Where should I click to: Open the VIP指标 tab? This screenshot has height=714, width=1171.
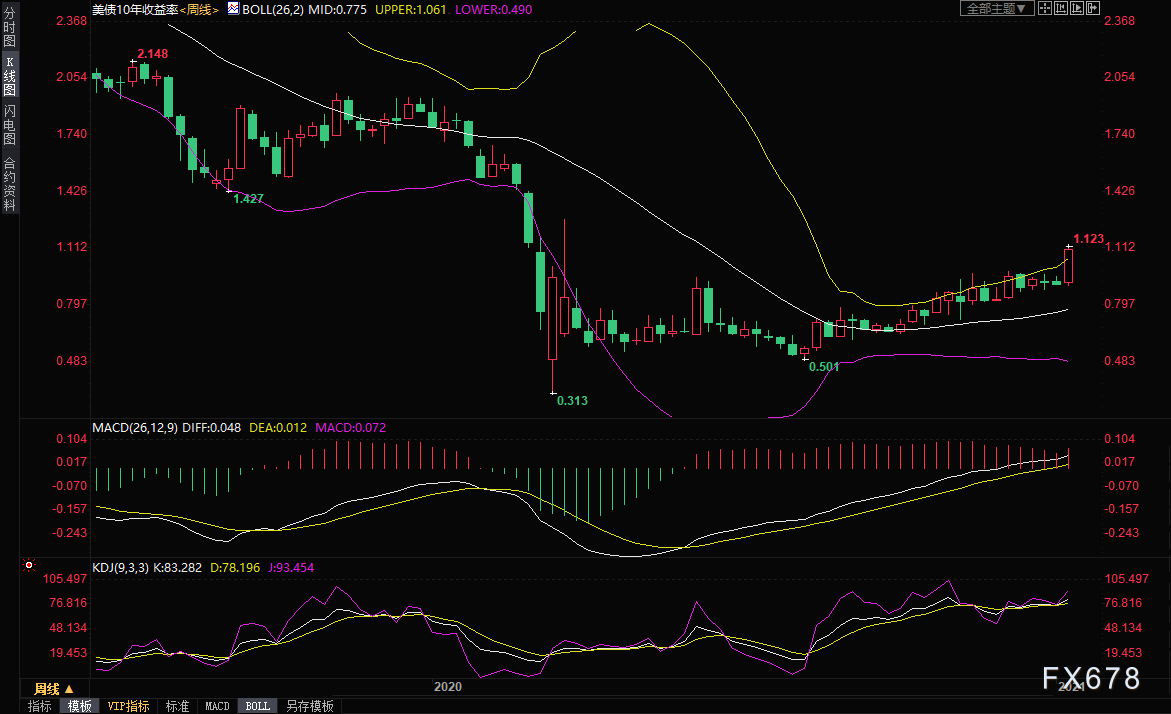pos(128,706)
